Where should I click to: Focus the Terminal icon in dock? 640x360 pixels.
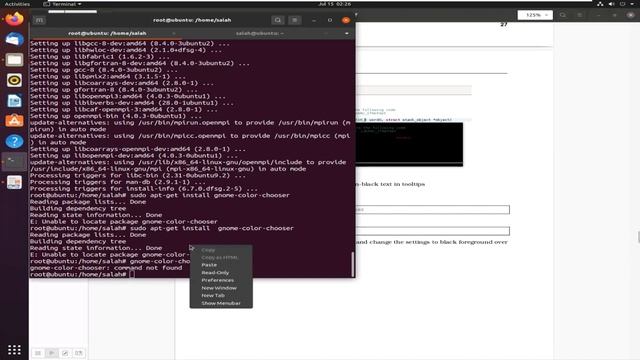[14, 162]
